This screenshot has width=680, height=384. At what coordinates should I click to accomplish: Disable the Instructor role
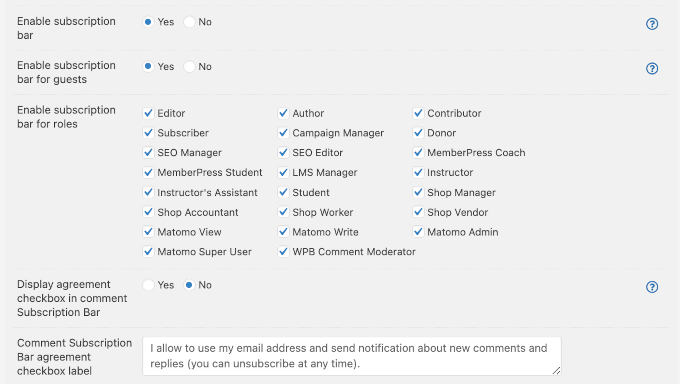(x=418, y=173)
